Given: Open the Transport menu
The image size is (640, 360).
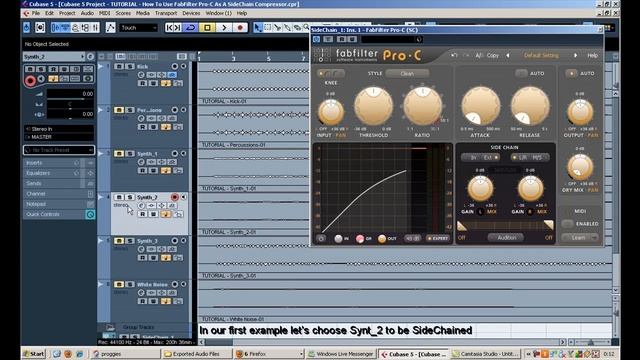Looking at the screenshot, I should tap(166, 13).
